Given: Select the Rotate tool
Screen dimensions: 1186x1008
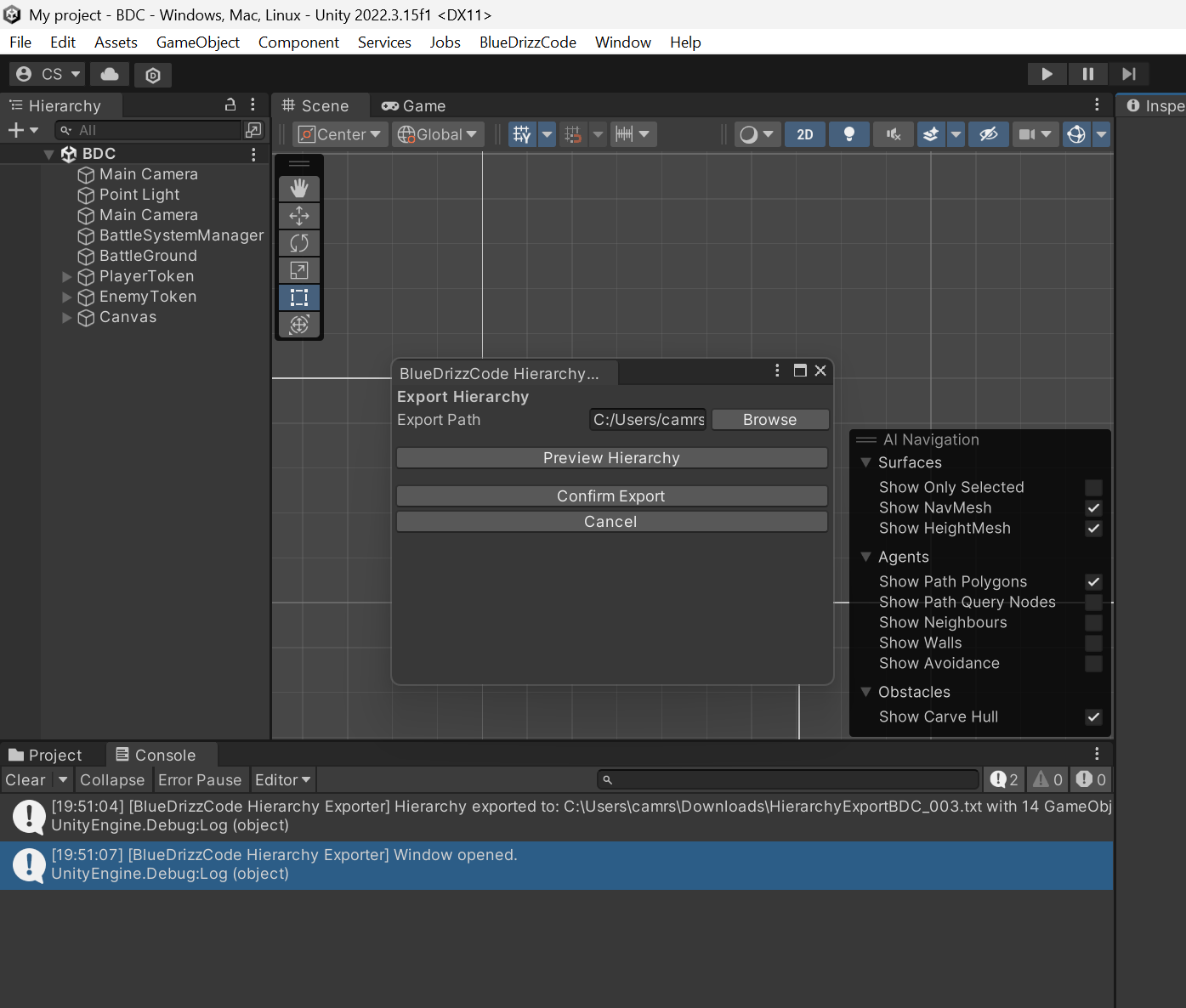Looking at the screenshot, I should (299, 243).
